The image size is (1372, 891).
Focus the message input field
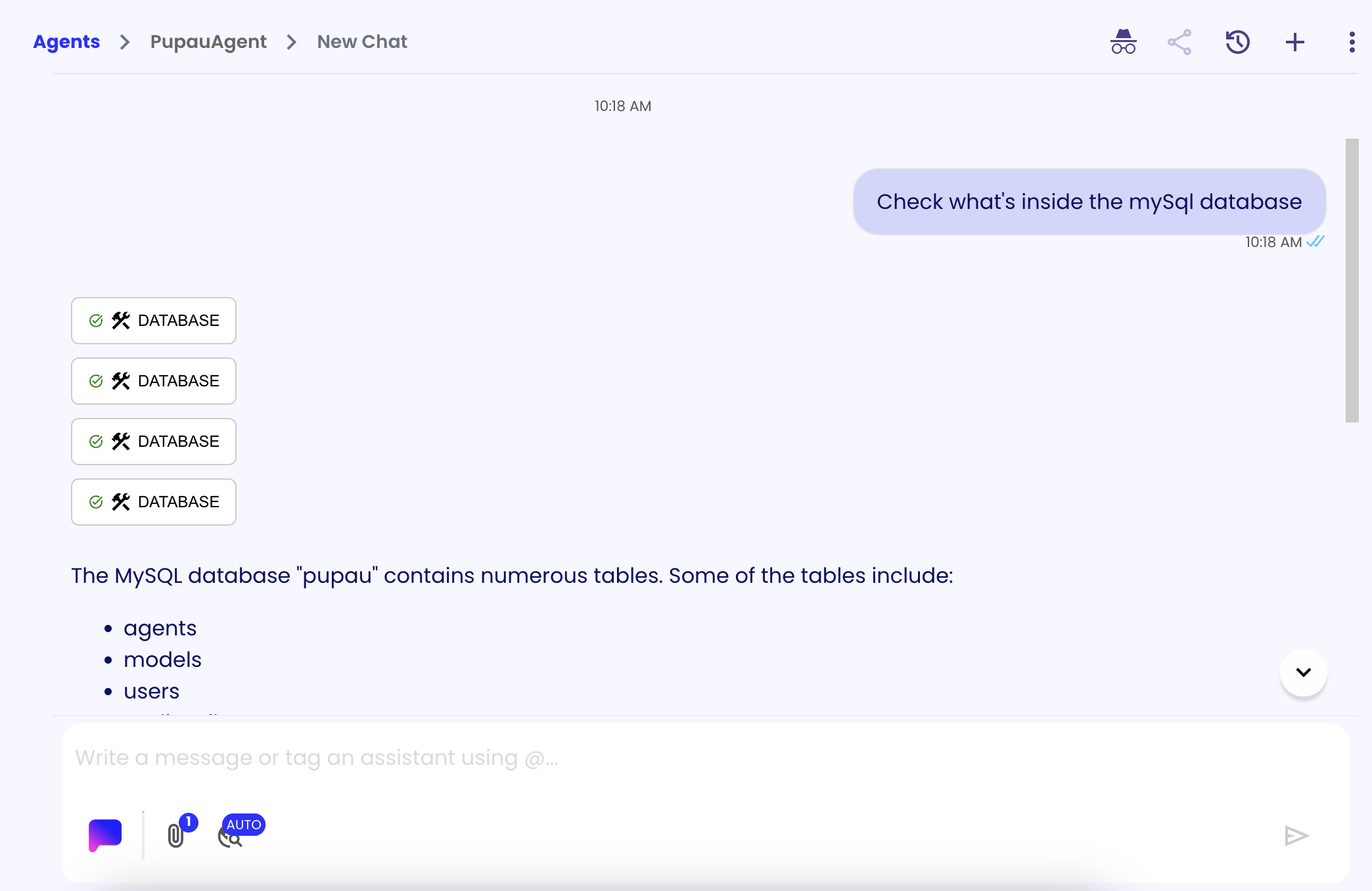[706, 758]
